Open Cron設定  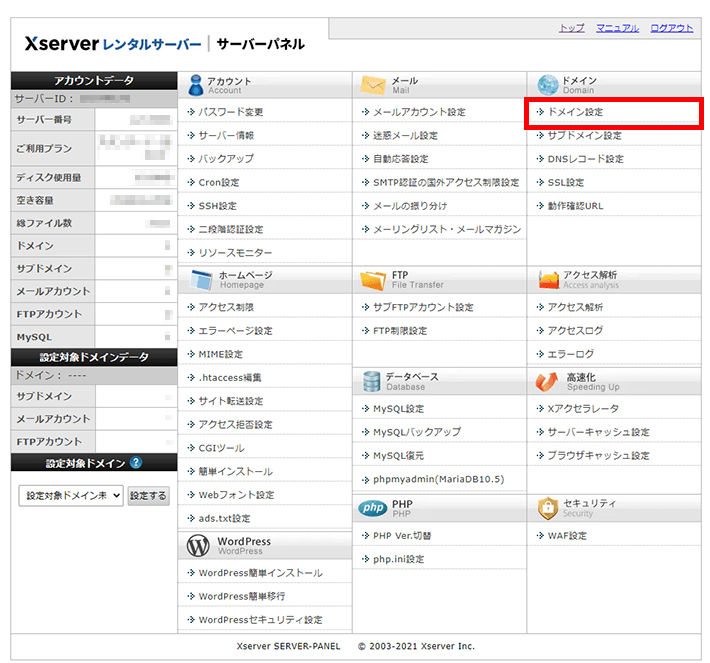(x=219, y=183)
